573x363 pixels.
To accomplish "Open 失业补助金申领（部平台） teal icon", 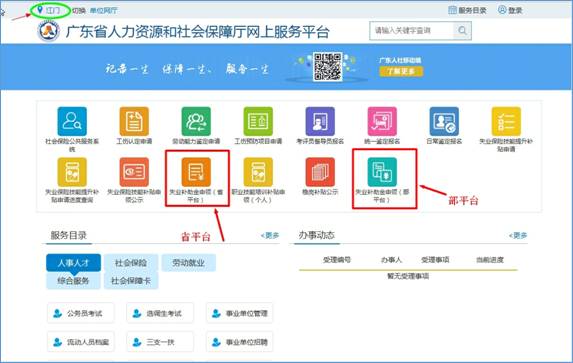I will pyautogui.click(x=382, y=172).
